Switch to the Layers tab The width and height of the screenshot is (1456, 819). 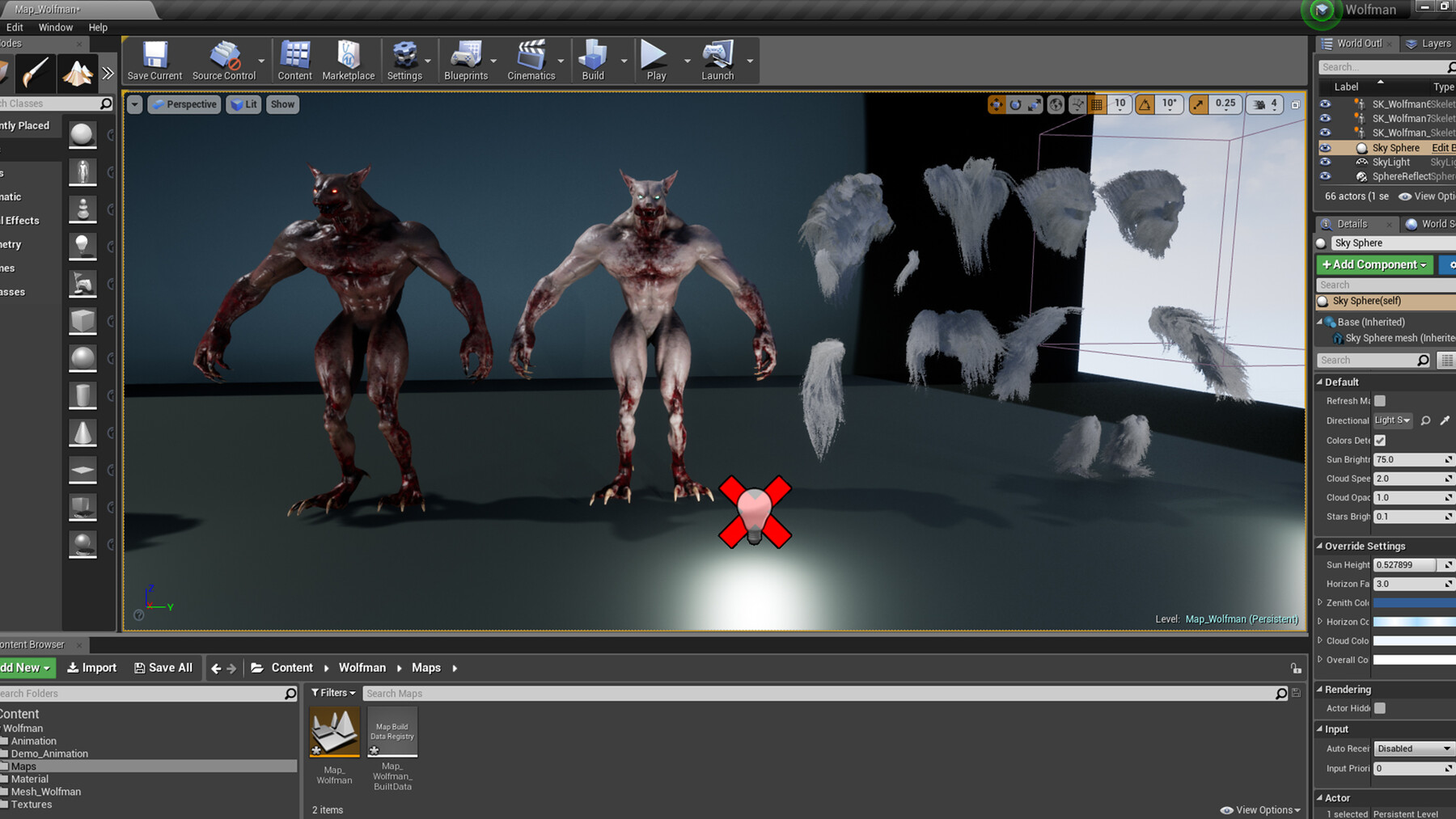tap(1428, 44)
